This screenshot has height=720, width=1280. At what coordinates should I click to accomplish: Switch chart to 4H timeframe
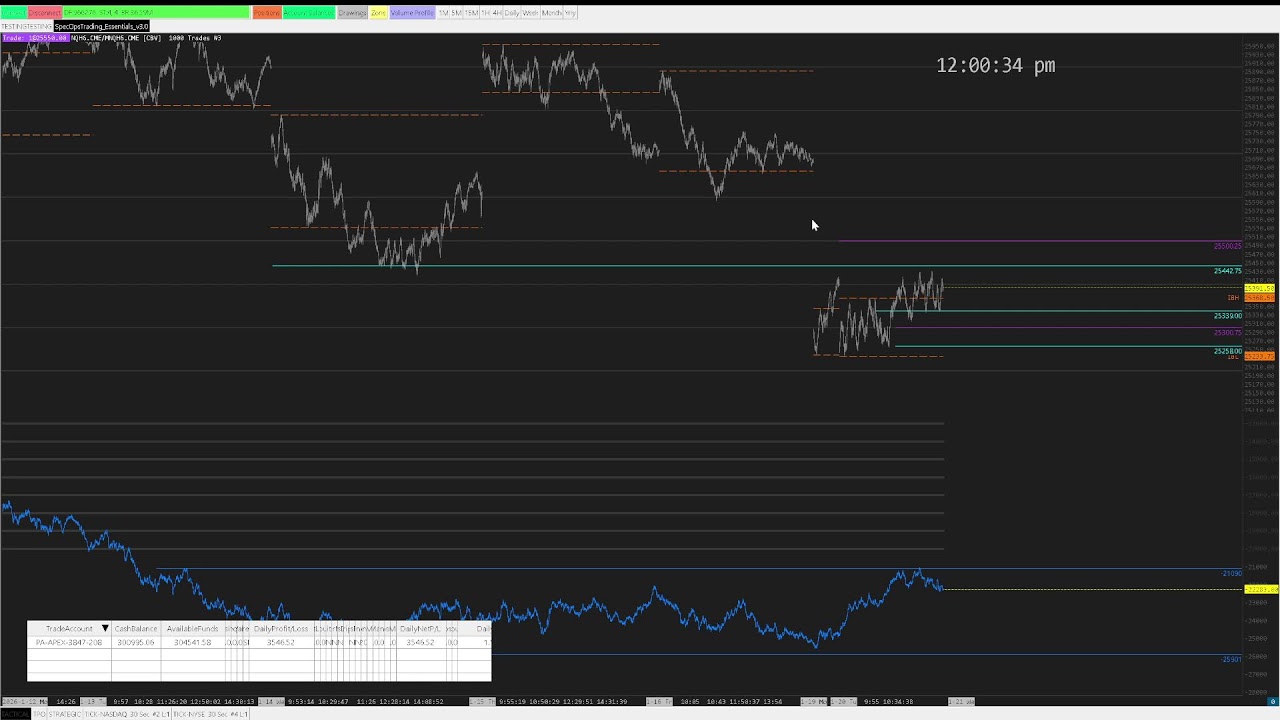pos(496,13)
